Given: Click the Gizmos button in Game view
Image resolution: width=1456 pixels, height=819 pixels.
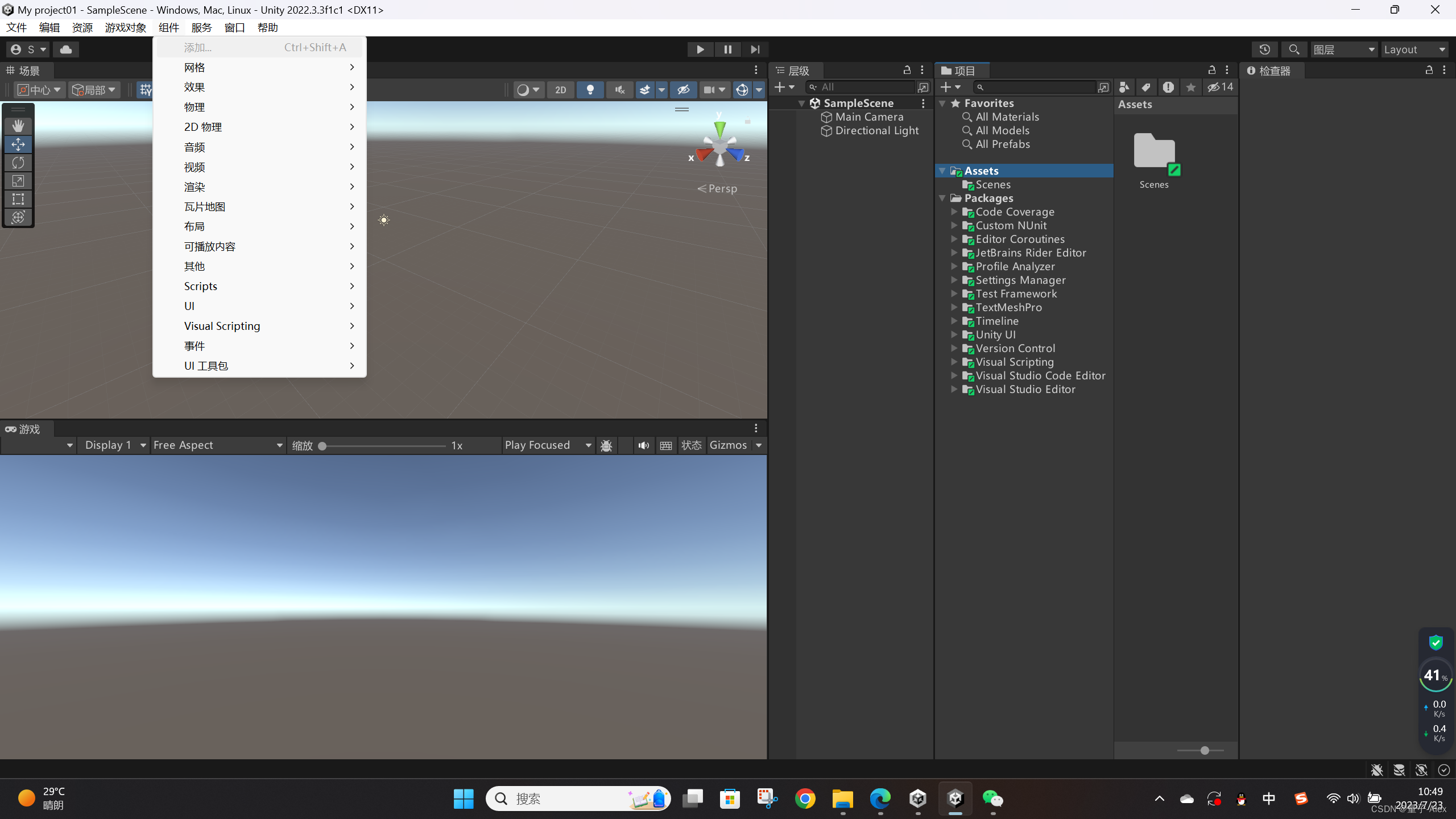Looking at the screenshot, I should click(728, 445).
